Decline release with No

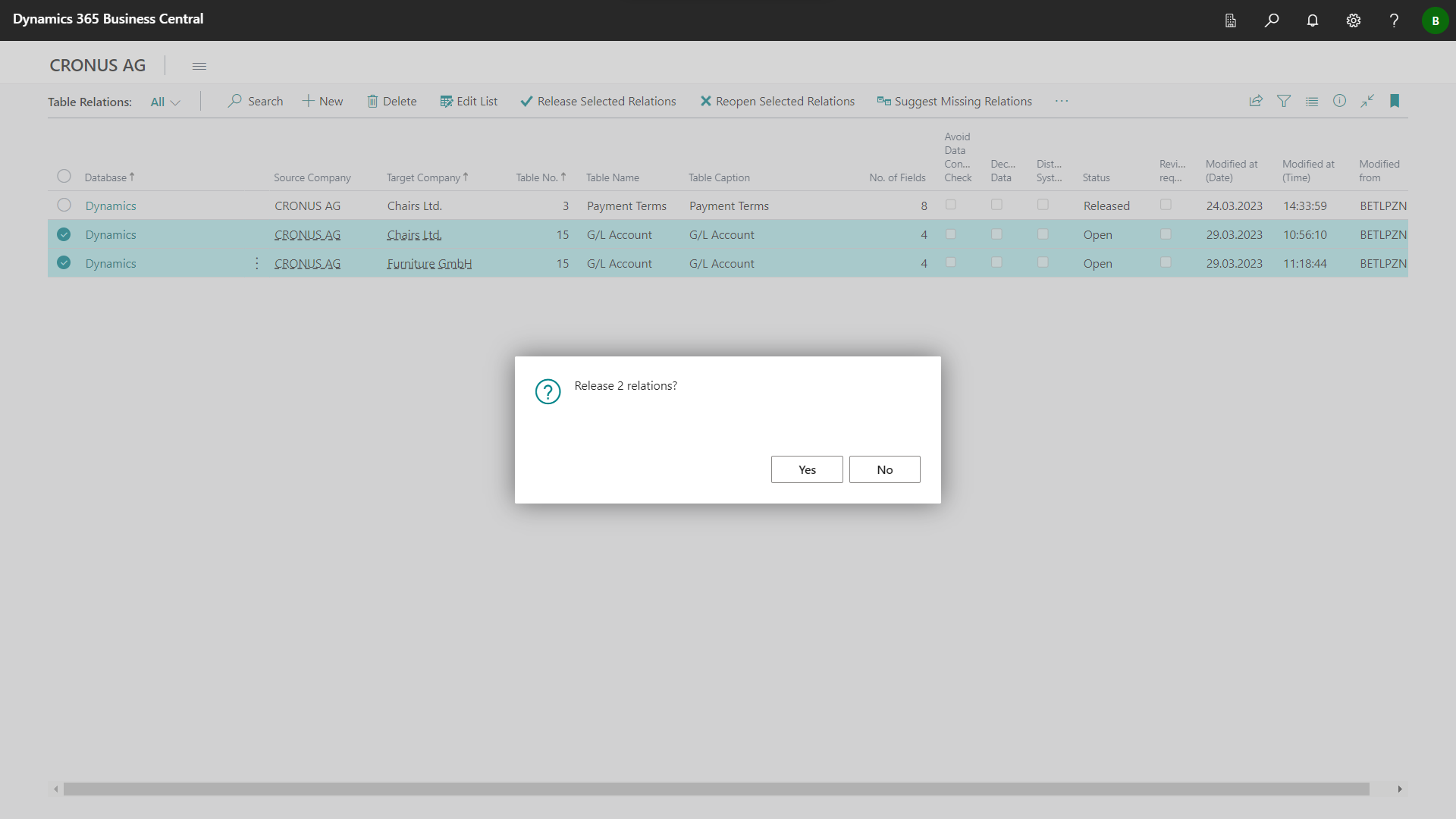885,469
